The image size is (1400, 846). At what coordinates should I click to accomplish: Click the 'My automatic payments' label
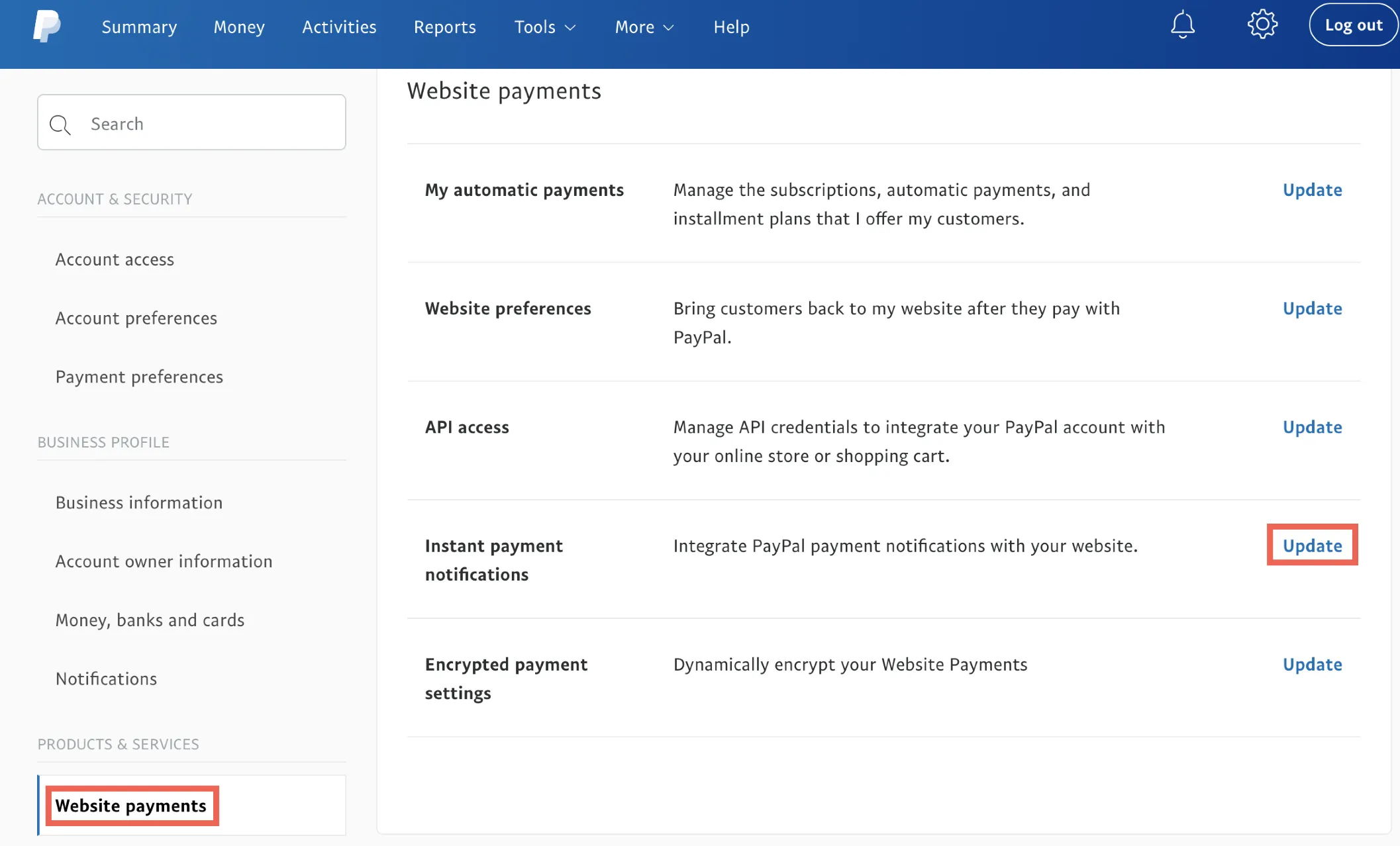524,190
